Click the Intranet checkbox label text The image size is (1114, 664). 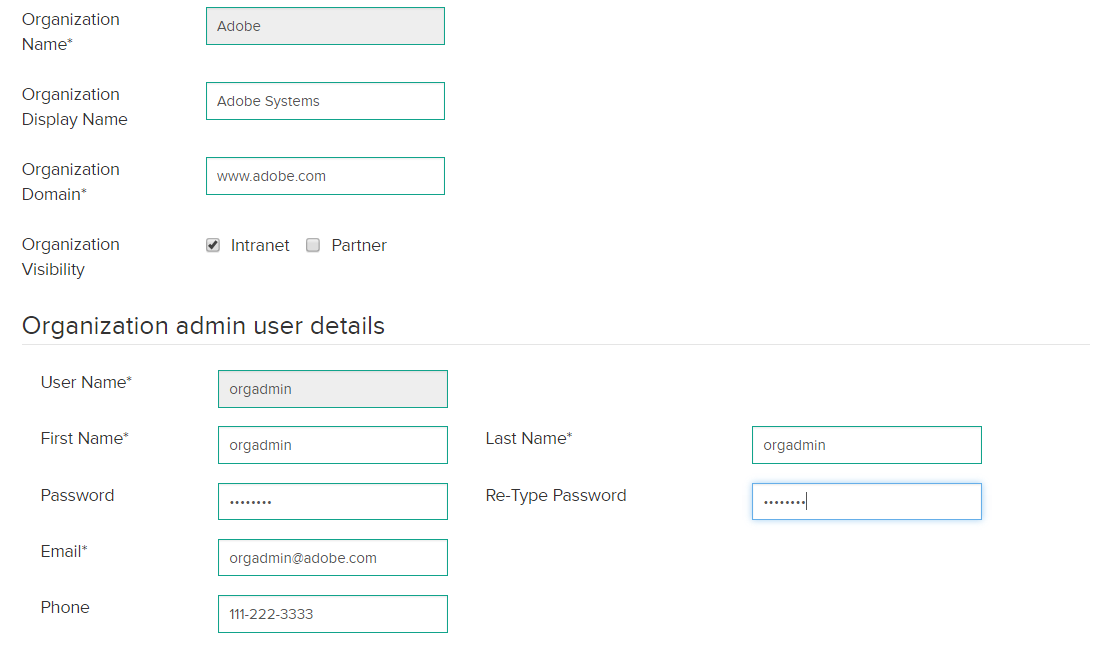[260, 245]
